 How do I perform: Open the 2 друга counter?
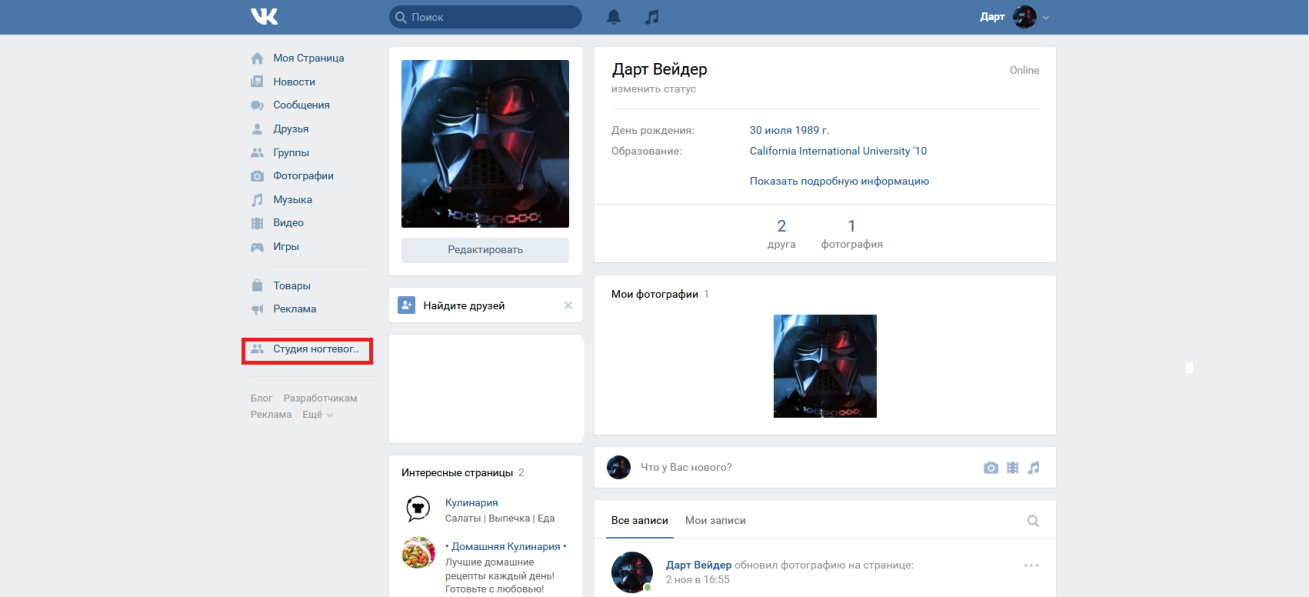point(781,233)
